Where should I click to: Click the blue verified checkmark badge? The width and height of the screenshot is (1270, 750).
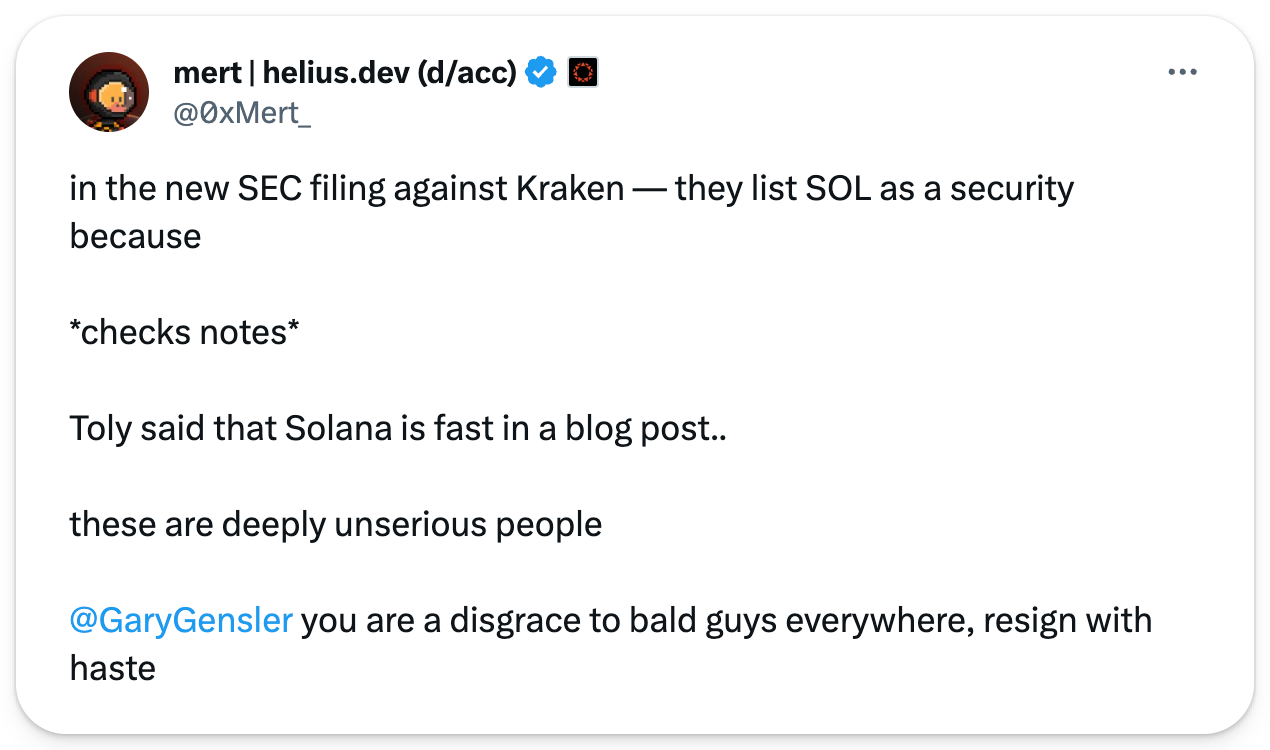tap(541, 72)
